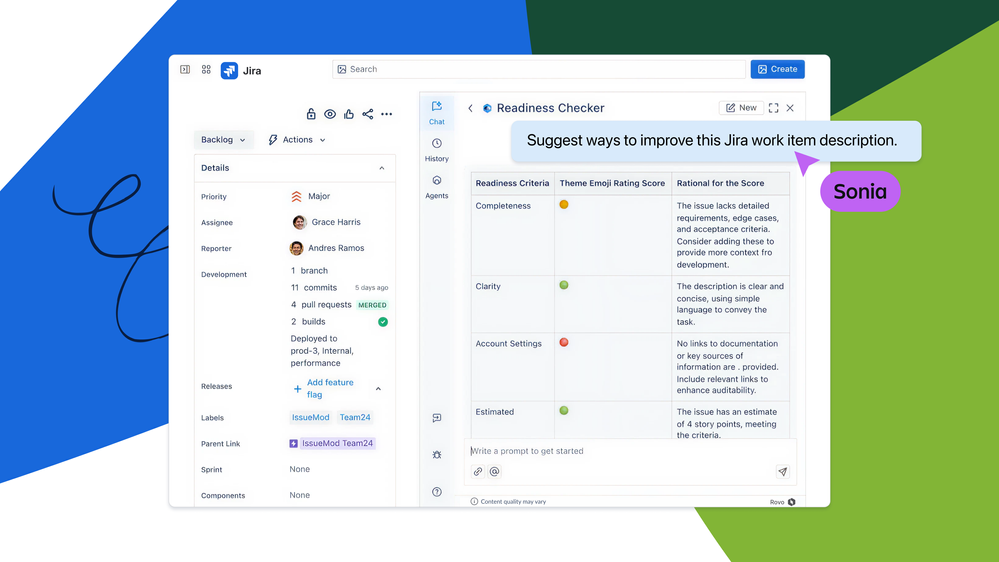Viewport: 999px width, 562px height.
Task: Open the more actions ellipsis menu
Action: [x=387, y=114]
